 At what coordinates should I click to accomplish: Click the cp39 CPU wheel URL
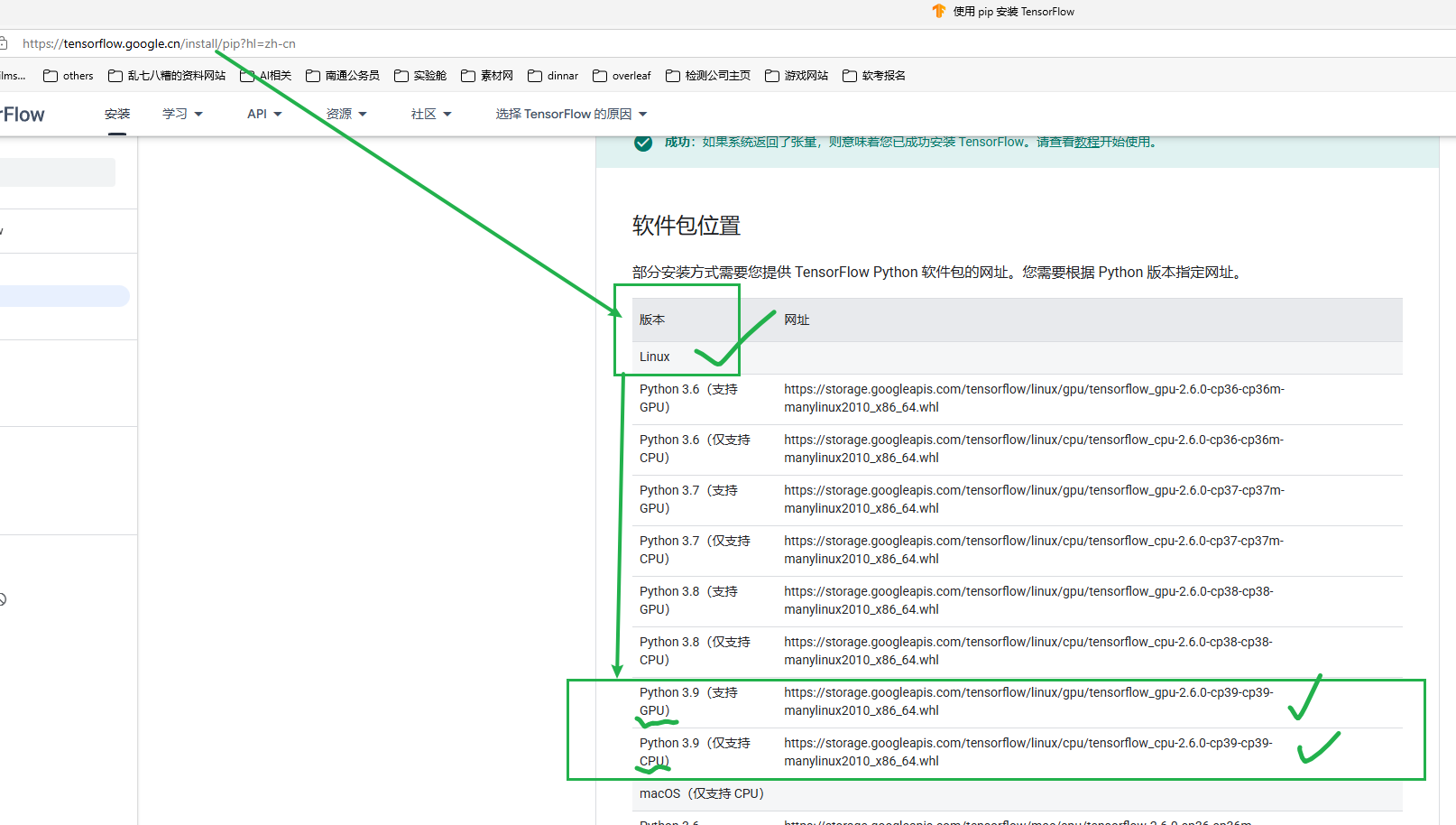pyautogui.click(x=1028, y=752)
